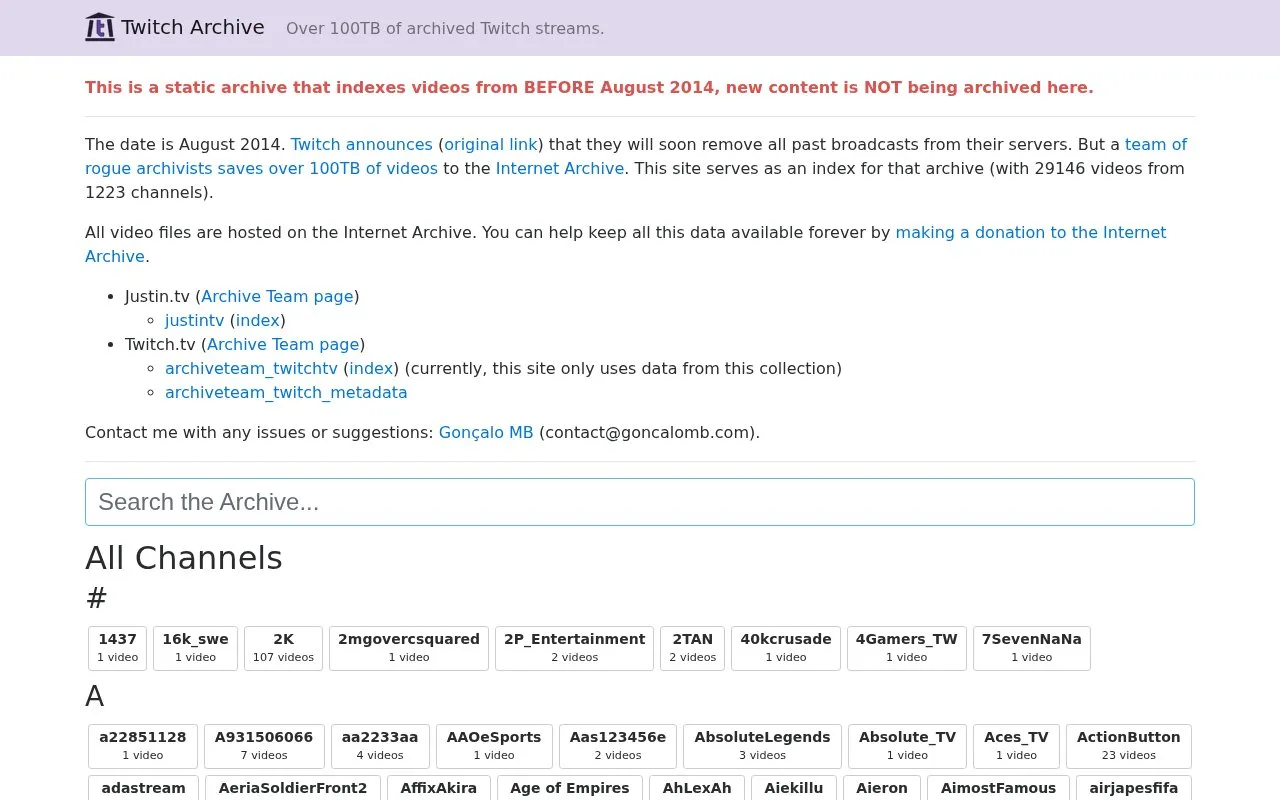This screenshot has height=800, width=1280.
Task: Open the Internet Archive link
Action: coord(560,168)
